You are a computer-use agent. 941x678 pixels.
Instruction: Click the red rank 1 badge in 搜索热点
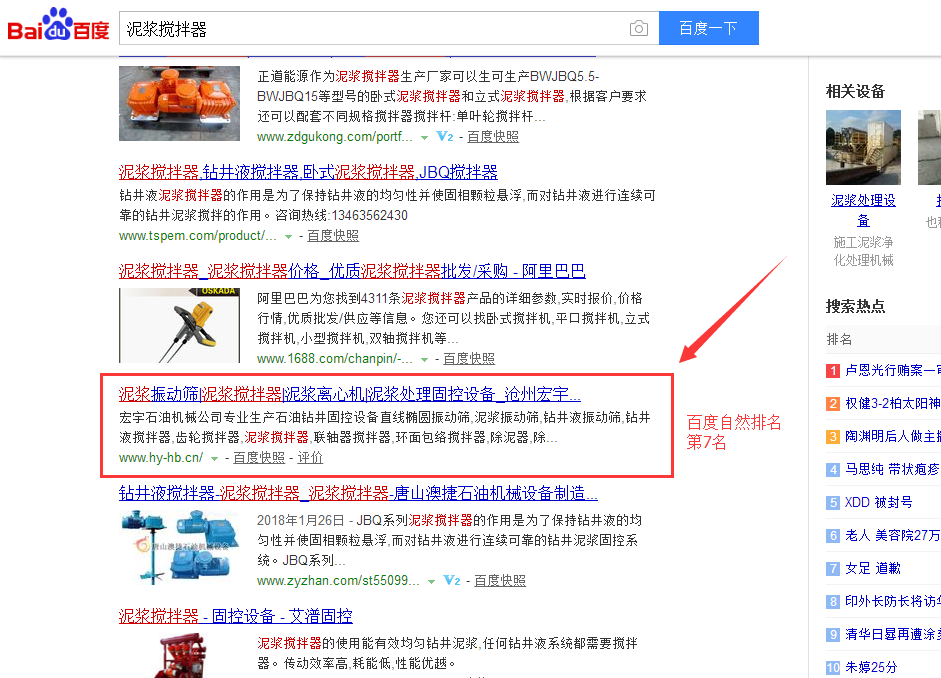(832, 371)
